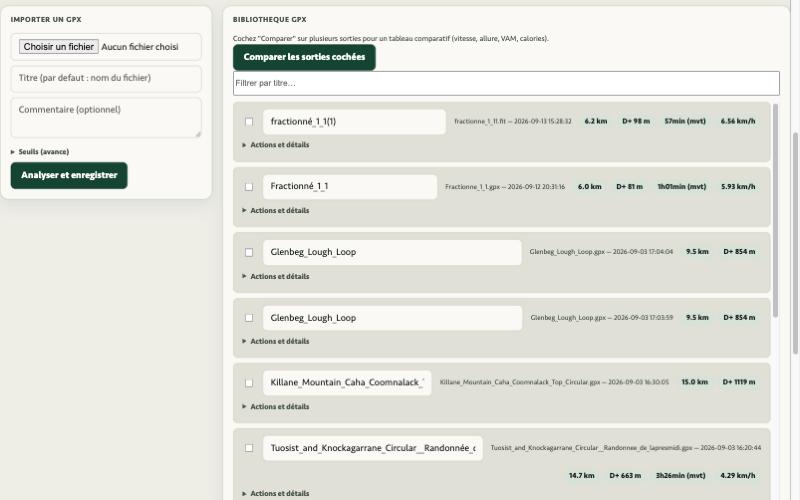Click the page vertical scrollbar

click(795, 242)
